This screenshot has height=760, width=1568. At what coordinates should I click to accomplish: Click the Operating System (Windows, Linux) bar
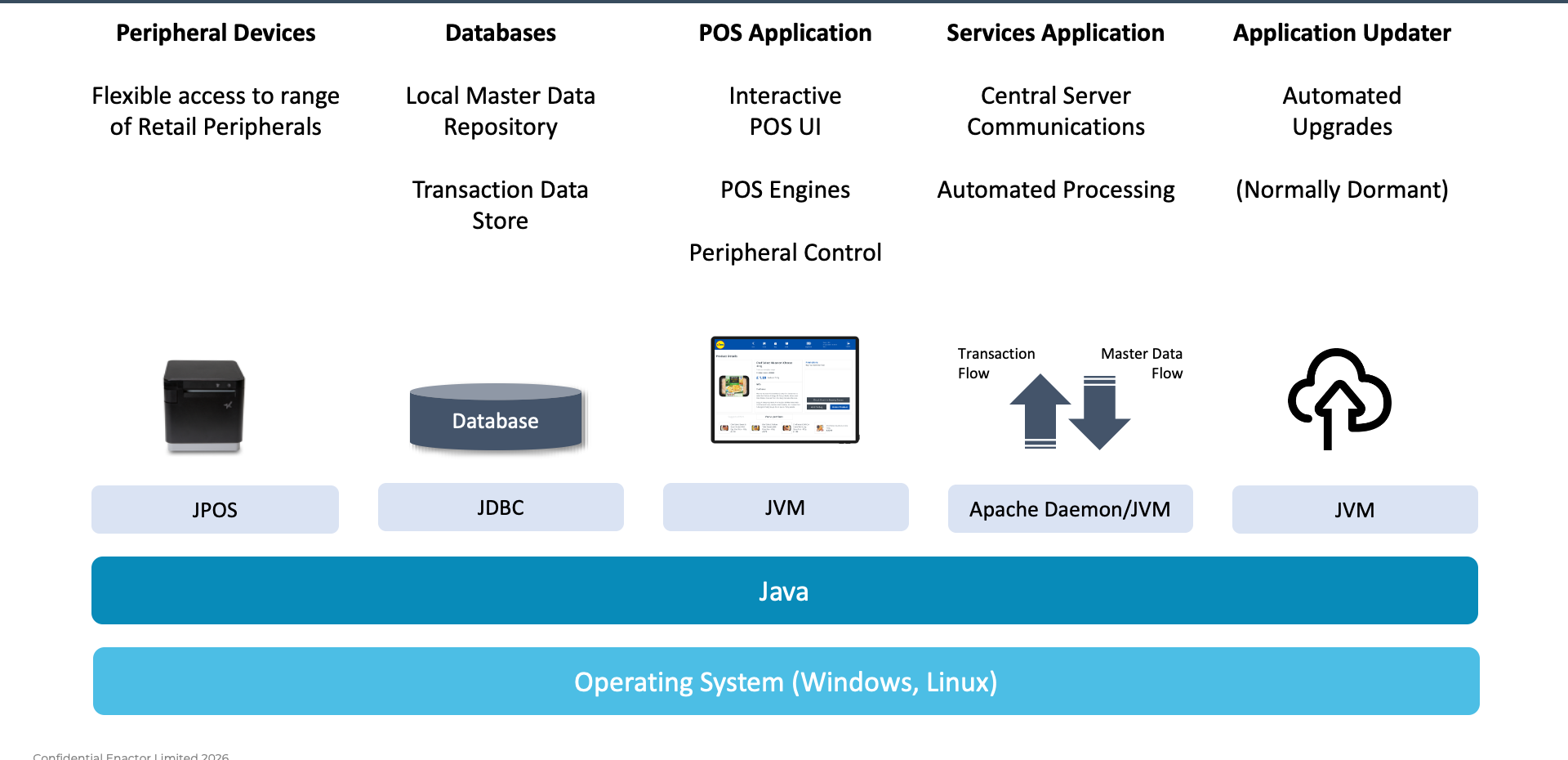tap(784, 681)
